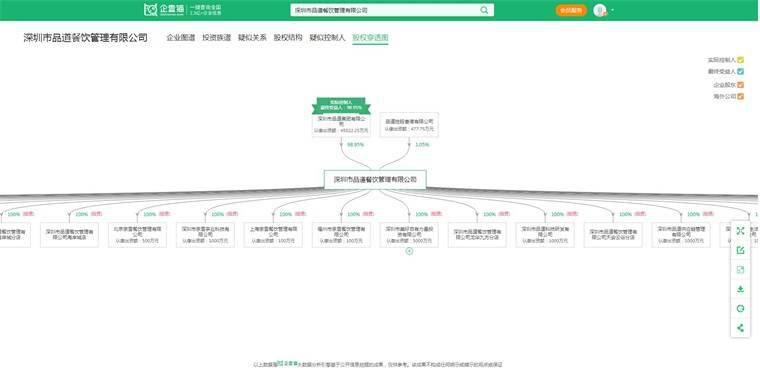The image size is (760, 374).
Task: Switch to the 股权结构 tab
Action: (x=288, y=37)
